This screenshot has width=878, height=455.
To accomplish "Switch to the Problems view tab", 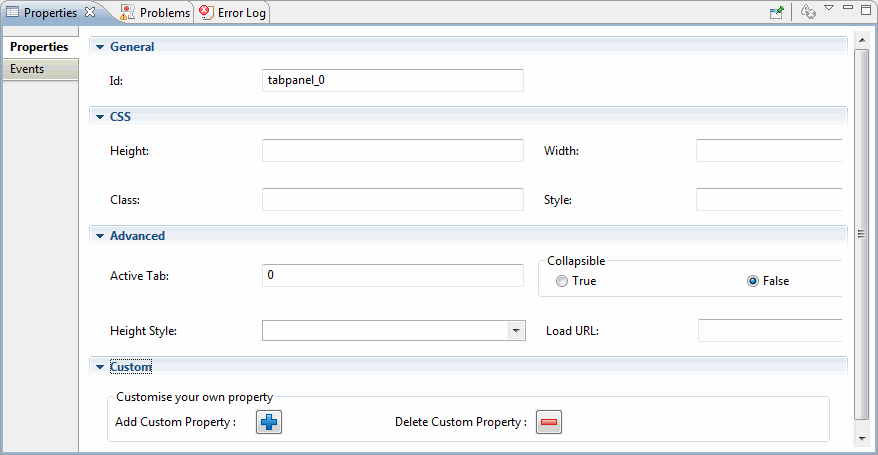I will (x=155, y=12).
